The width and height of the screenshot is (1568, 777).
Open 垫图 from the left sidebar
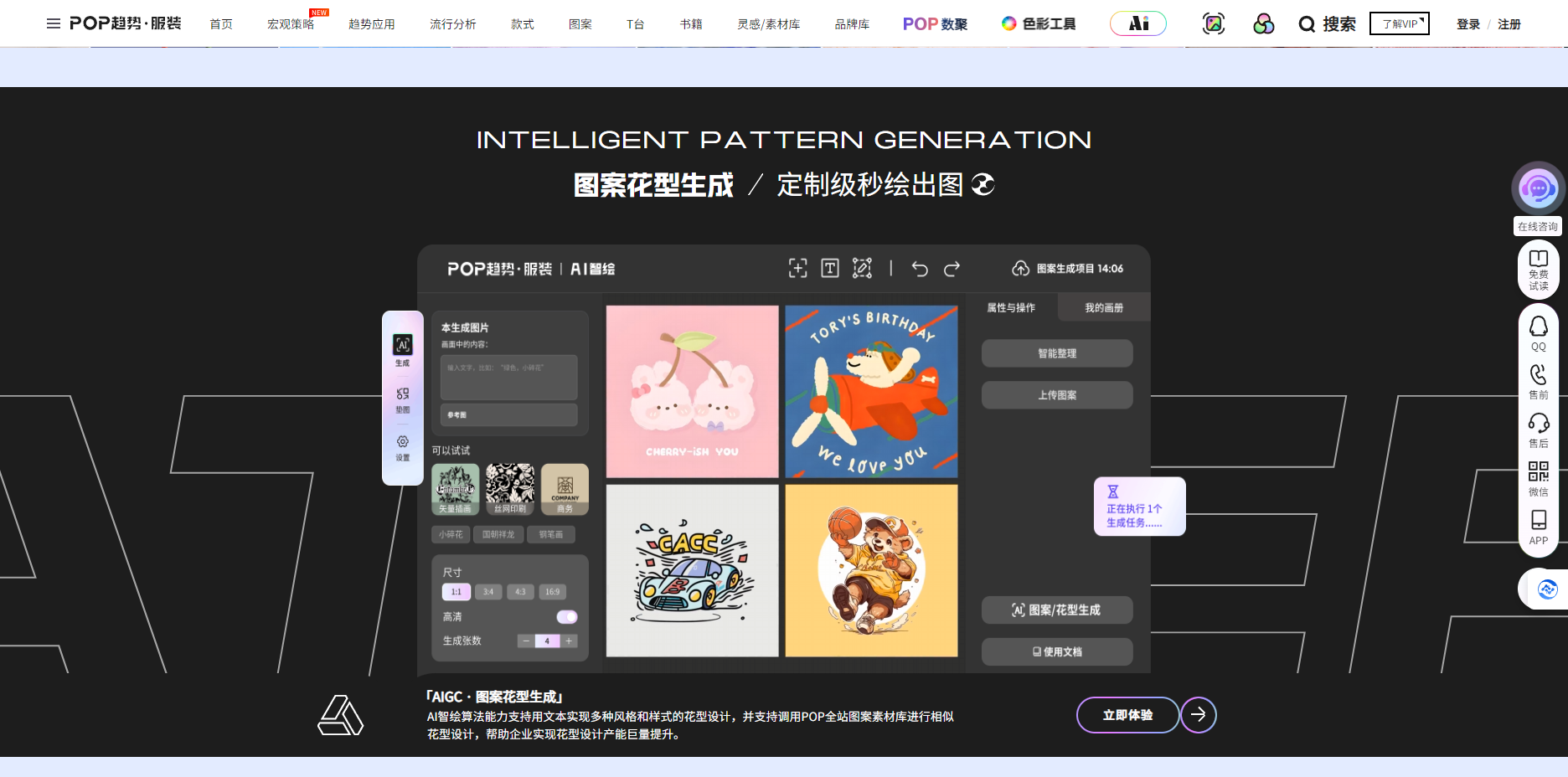pos(402,394)
